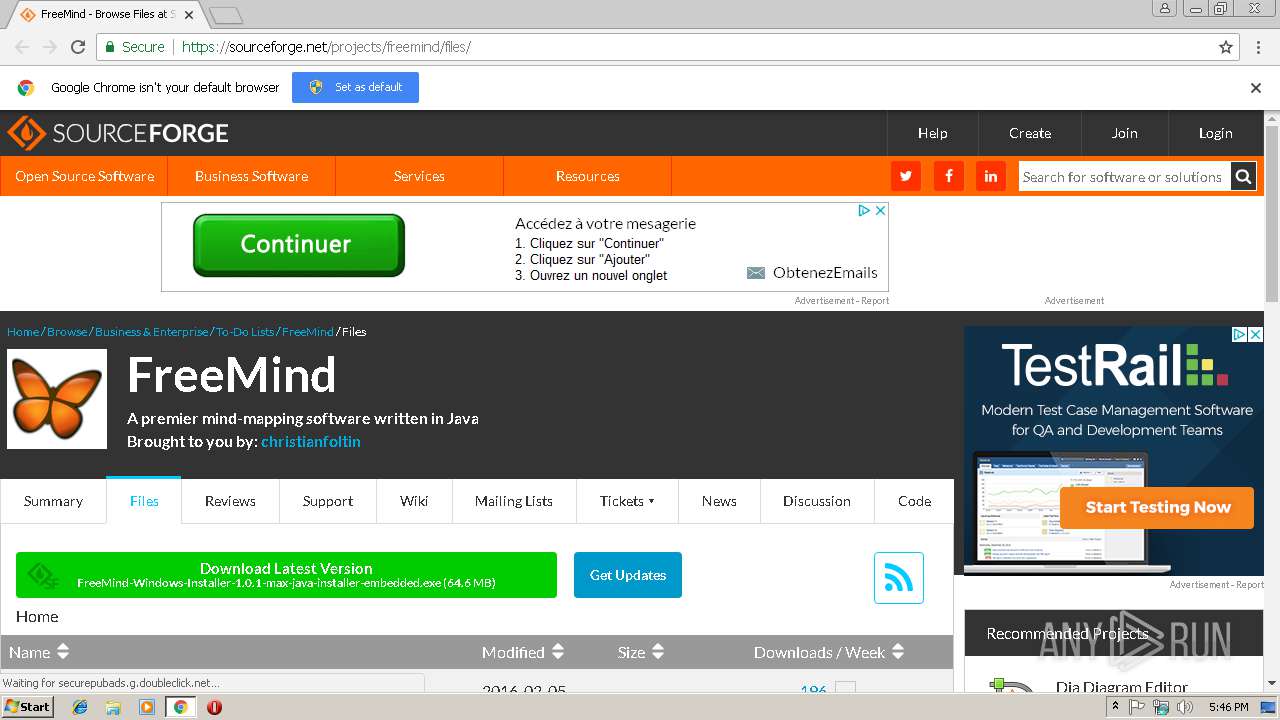Click the red Opera taskbar icon
This screenshot has height=720, width=1280.
tap(214, 707)
